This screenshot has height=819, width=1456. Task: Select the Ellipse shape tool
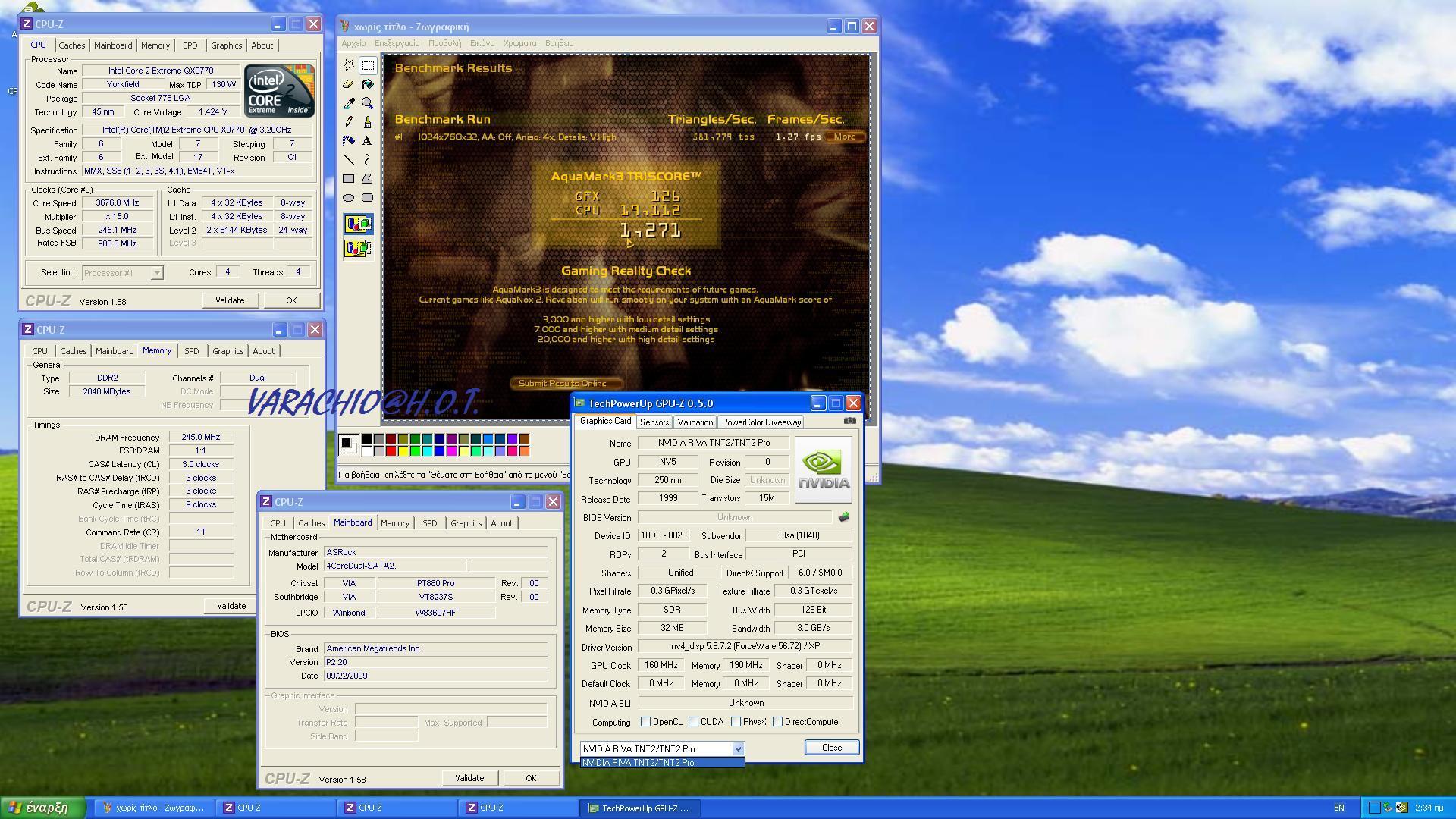click(x=349, y=197)
